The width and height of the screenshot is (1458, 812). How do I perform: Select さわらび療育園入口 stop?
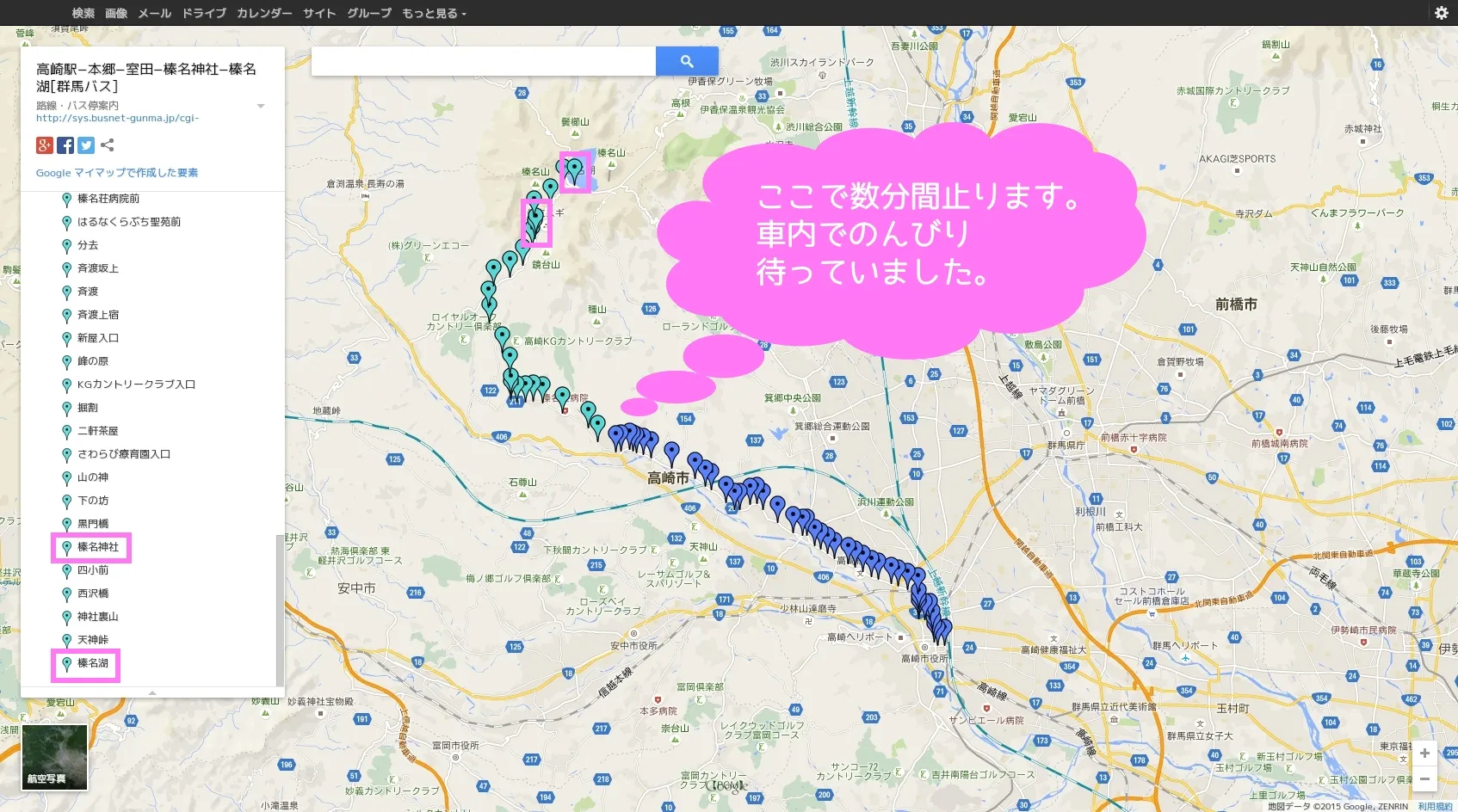pyautogui.click(x=124, y=454)
